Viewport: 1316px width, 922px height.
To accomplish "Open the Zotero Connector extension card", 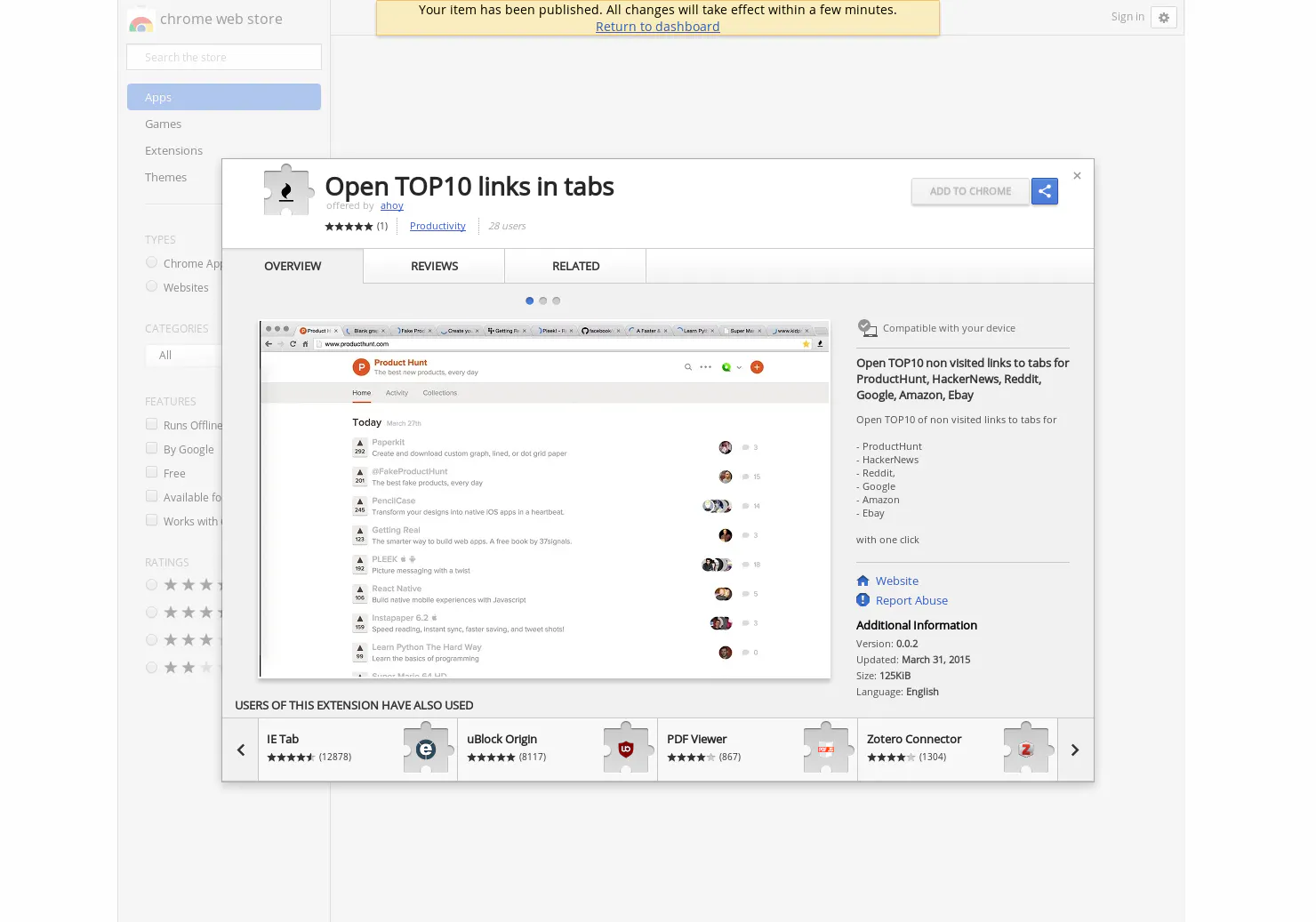I will point(958,750).
